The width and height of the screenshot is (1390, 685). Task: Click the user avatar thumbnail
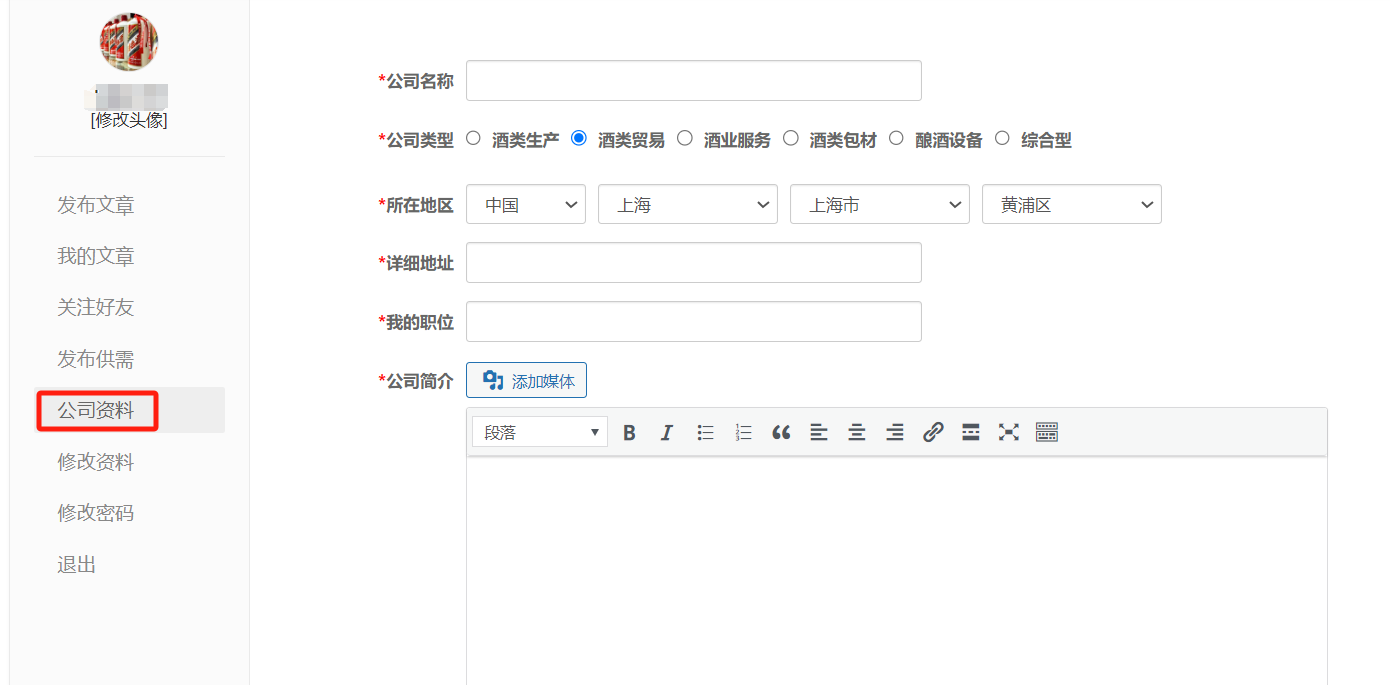point(129,42)
